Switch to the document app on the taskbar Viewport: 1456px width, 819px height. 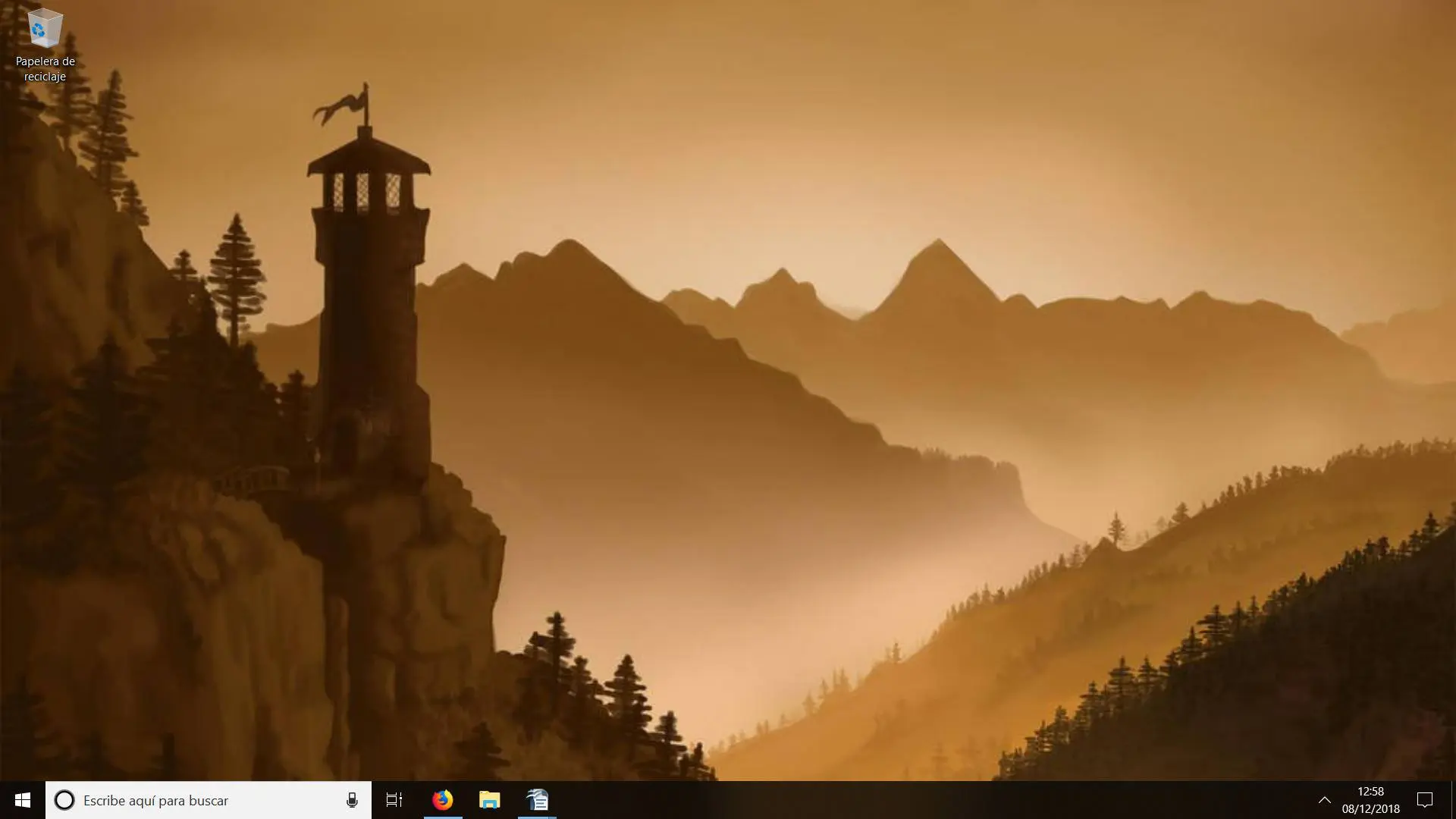click(537, 800)
